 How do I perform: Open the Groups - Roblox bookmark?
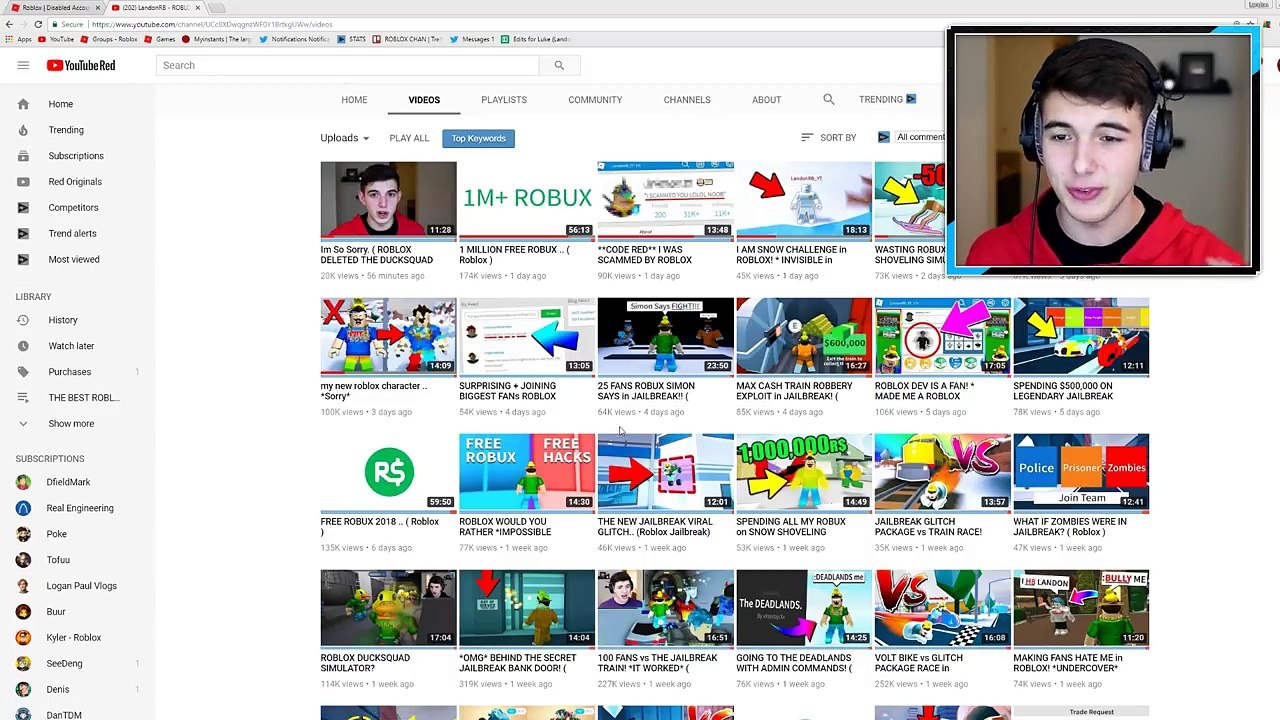pos(109,39)
